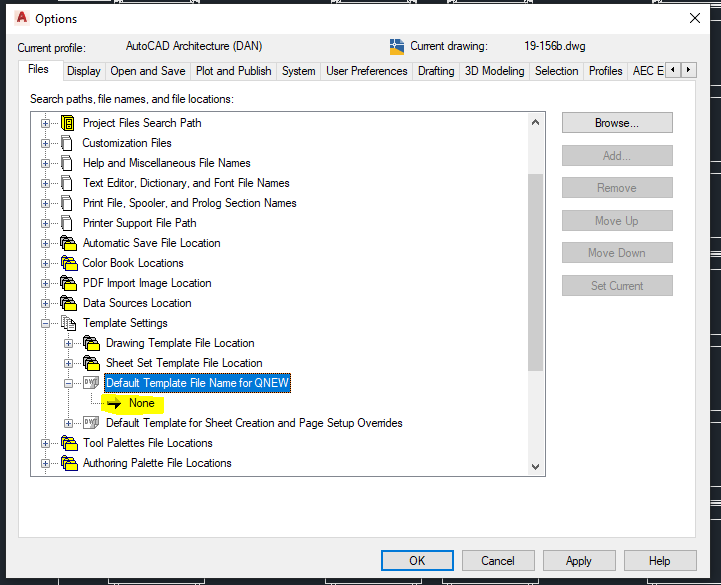This screenshot has width=721, height=585.
Task: Expand Authoring Palette File Locations node
Action: [x=45, y=463]
